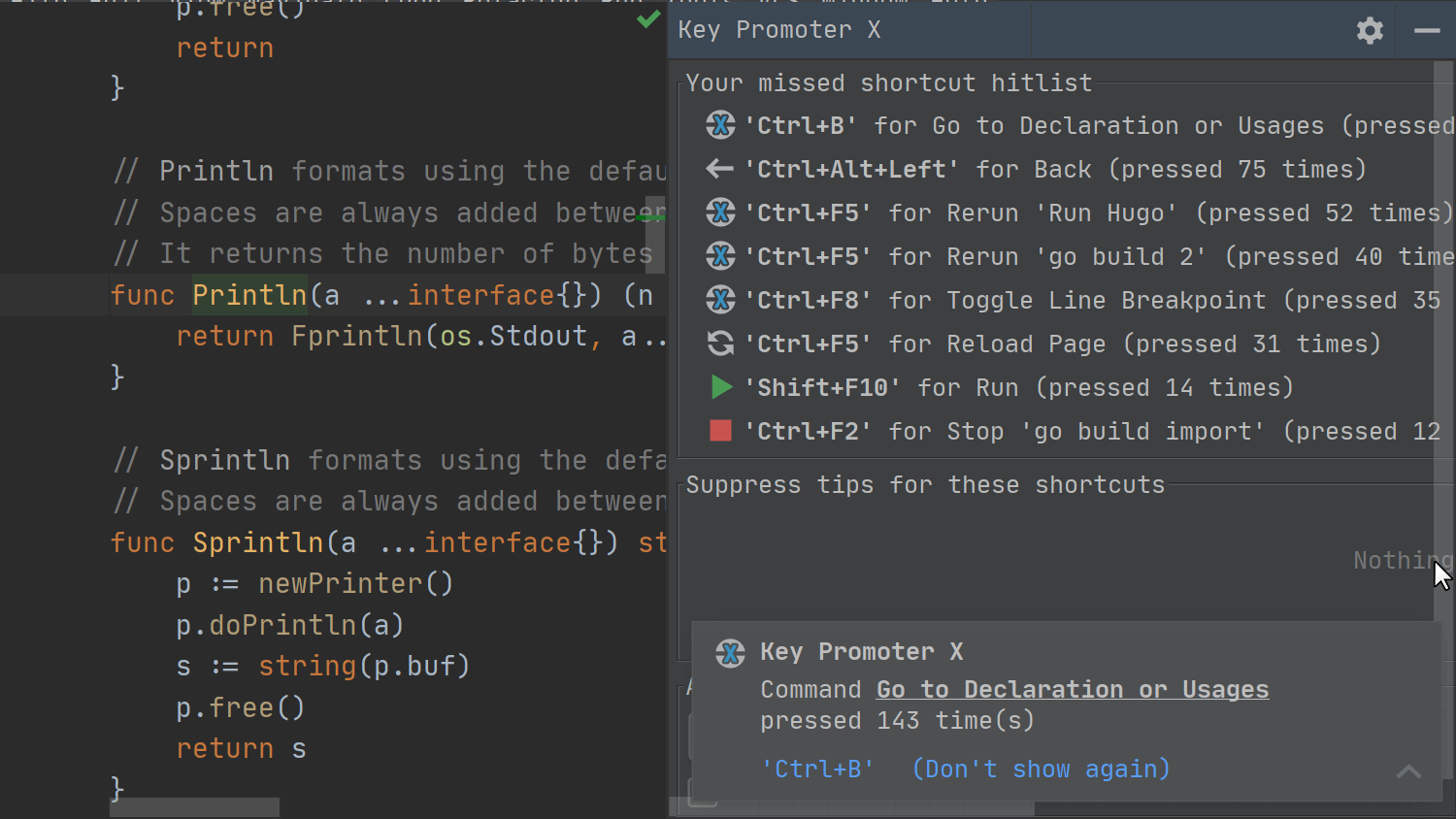
Task: Click the Reload Page icon in hitlist
Action: (x=720, y=344)
